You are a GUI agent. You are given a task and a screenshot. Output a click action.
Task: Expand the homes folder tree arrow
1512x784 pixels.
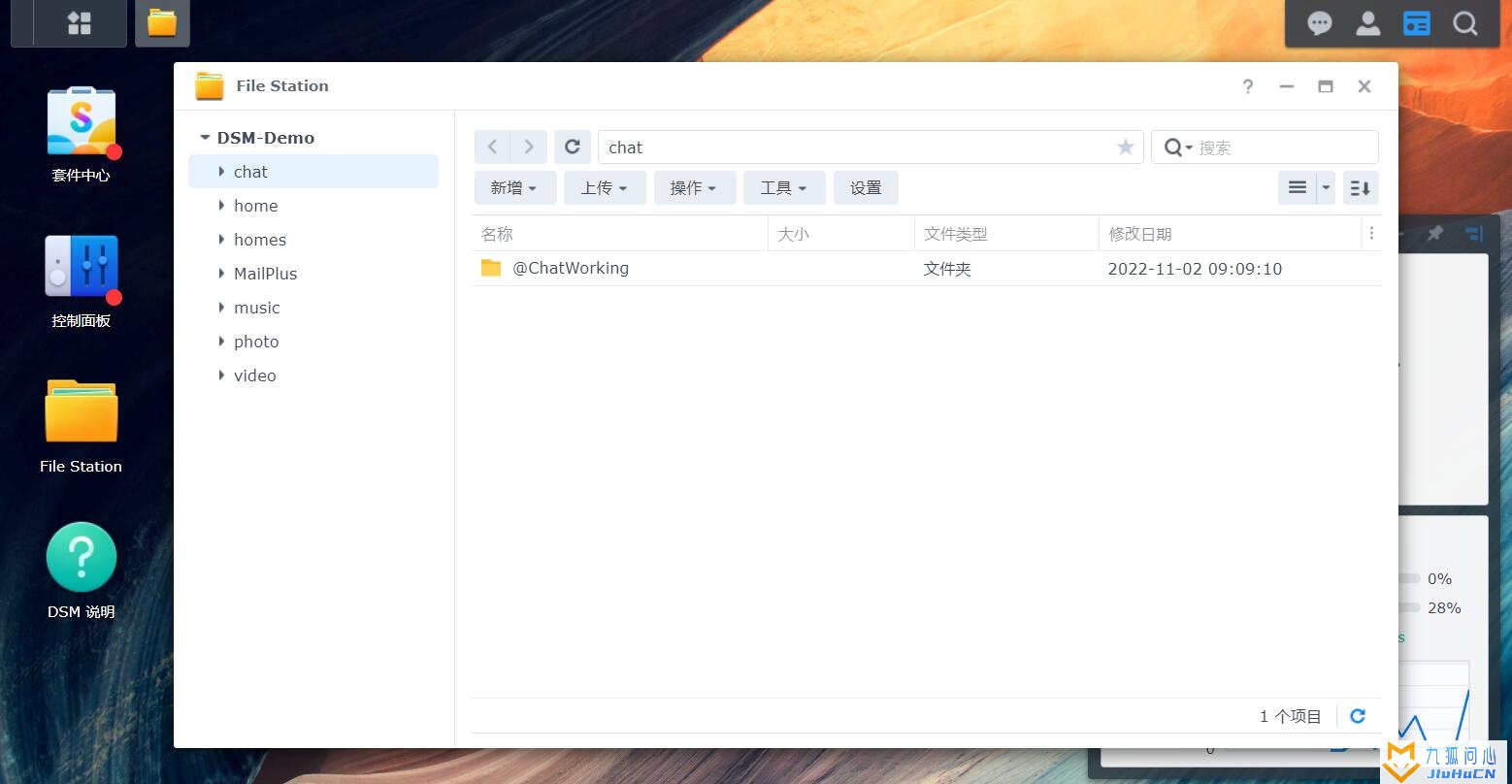point(221,240)
